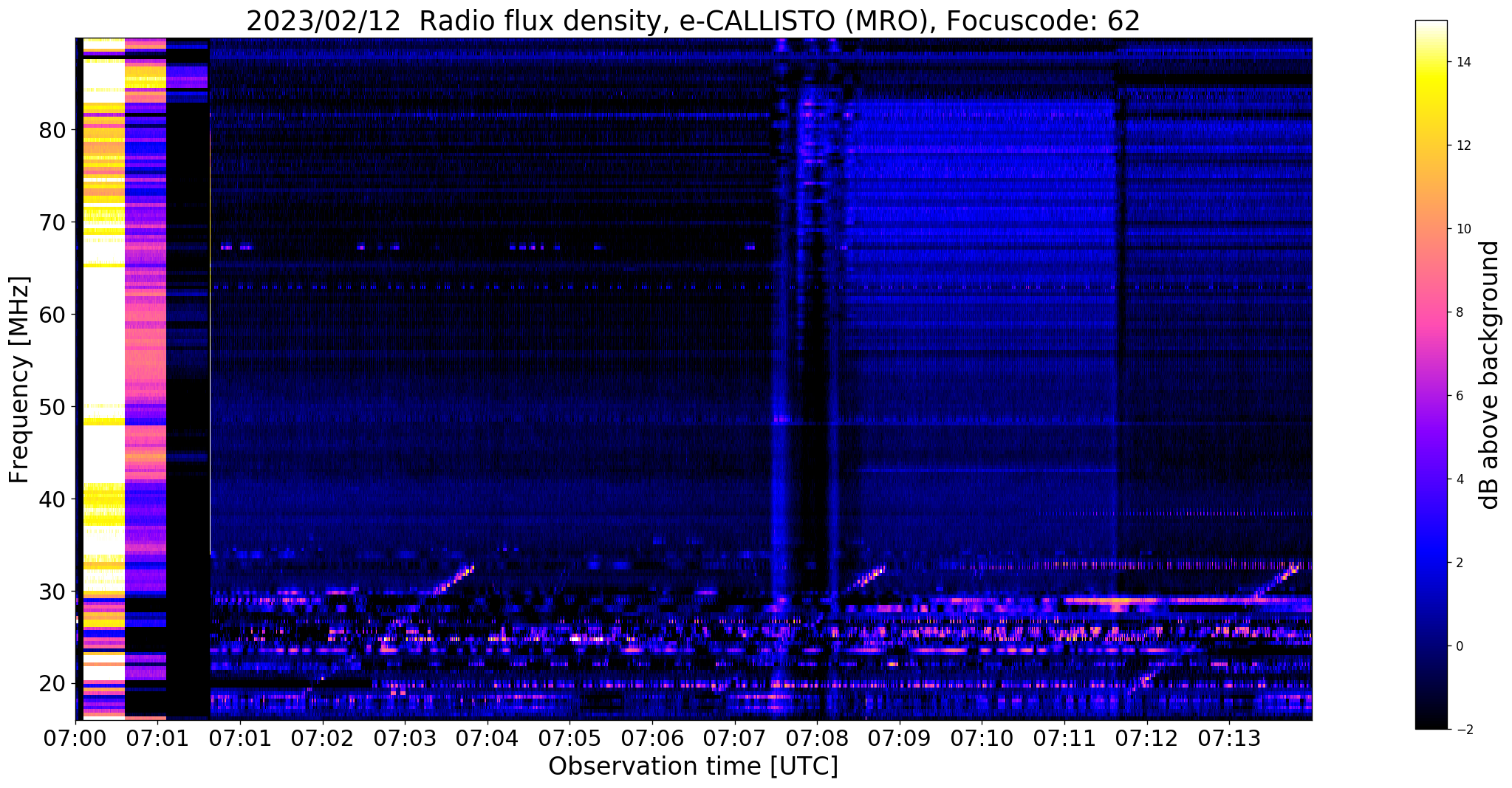Click the 07:09 time tick label

(900, 738)
